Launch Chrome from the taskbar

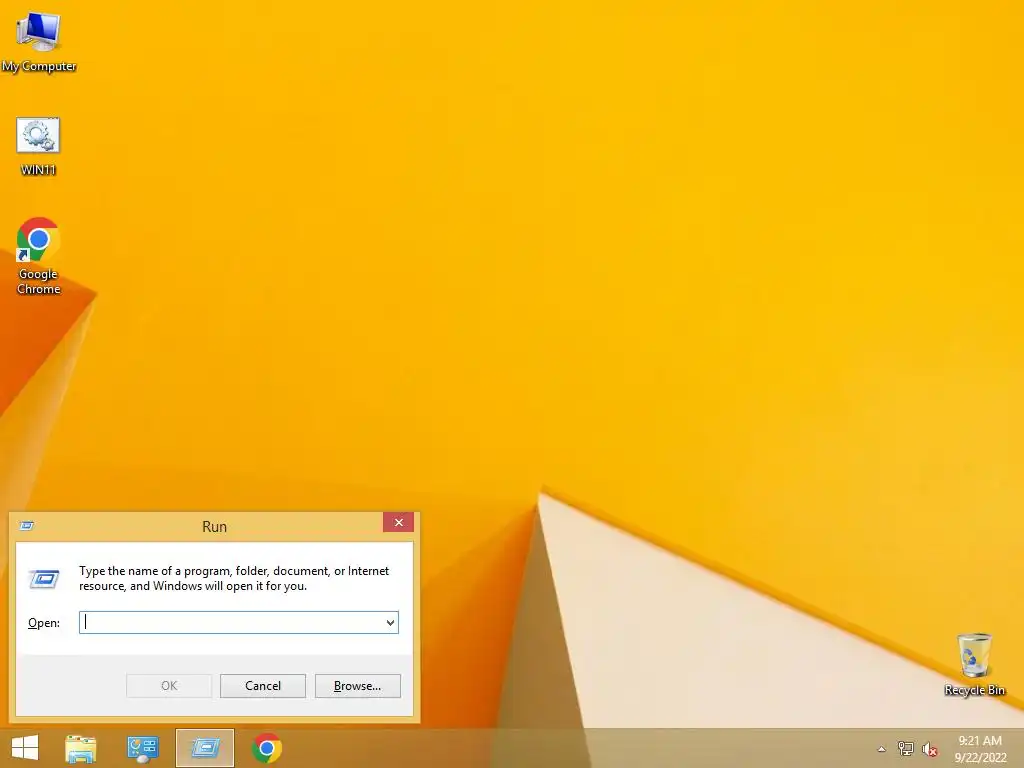point(266,748)
